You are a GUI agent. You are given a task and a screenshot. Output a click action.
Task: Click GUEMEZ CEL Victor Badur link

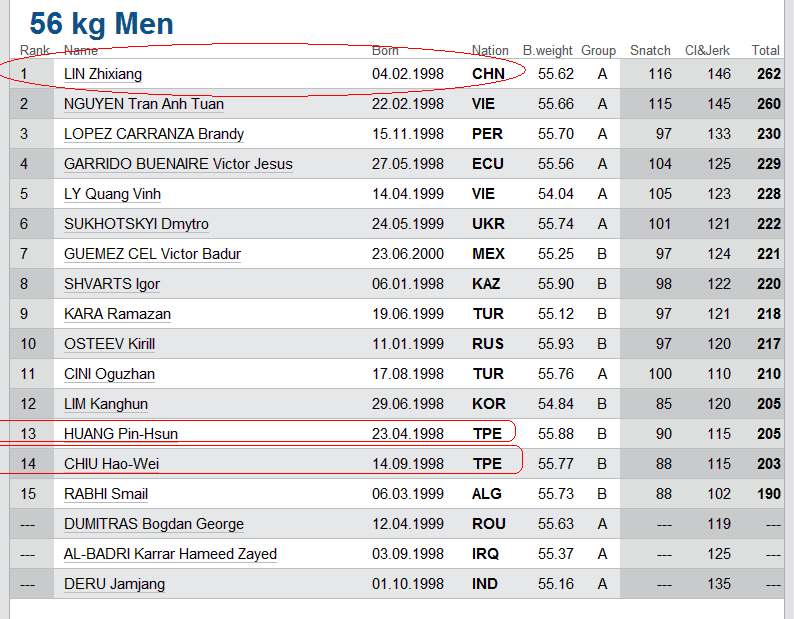click(152, 254)
